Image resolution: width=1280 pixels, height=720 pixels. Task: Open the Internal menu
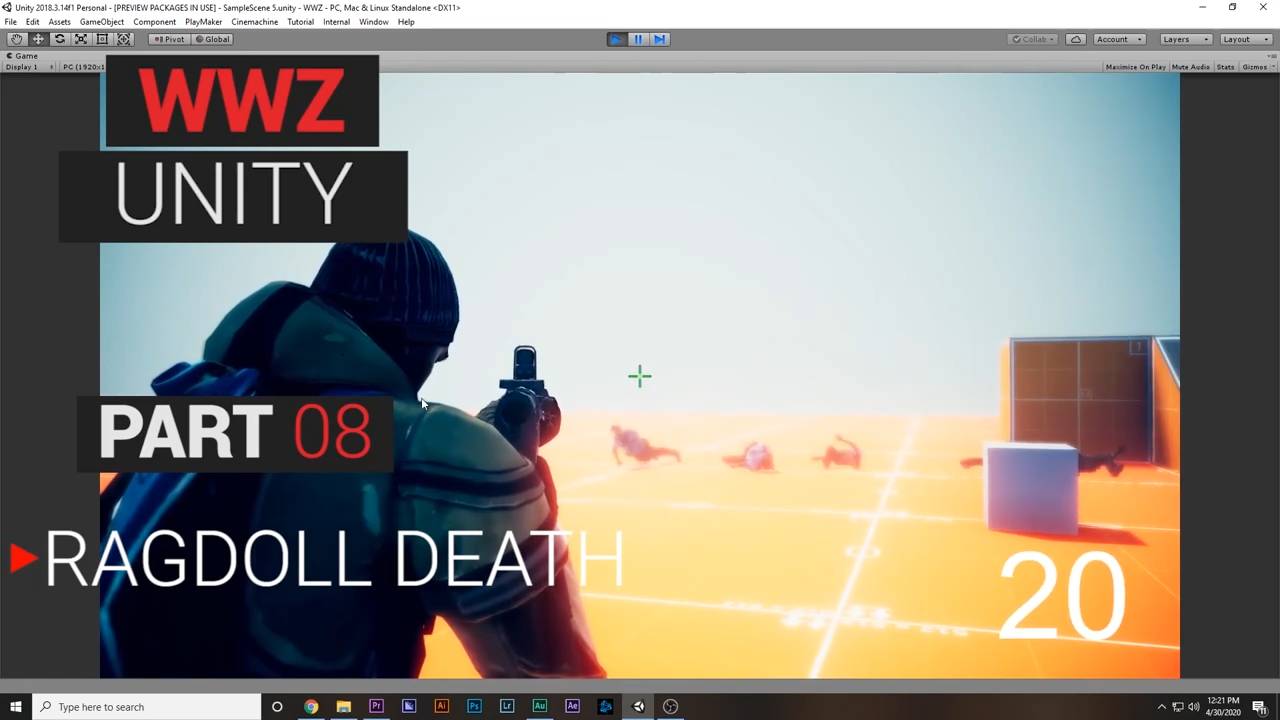(x=337, y=22)
